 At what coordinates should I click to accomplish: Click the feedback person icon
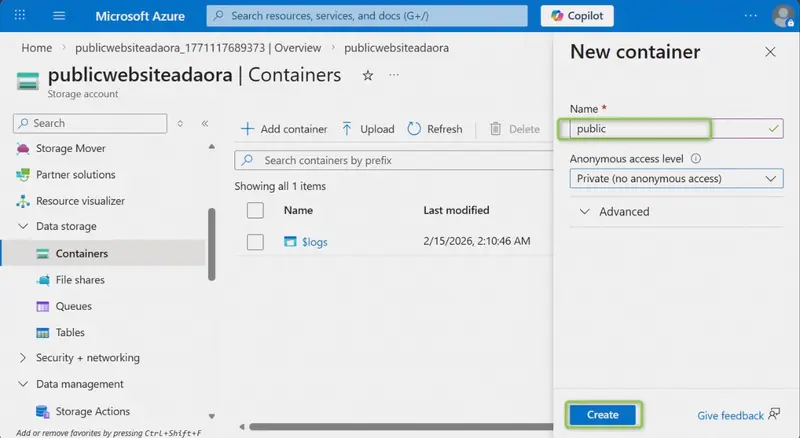coord(774,413)
